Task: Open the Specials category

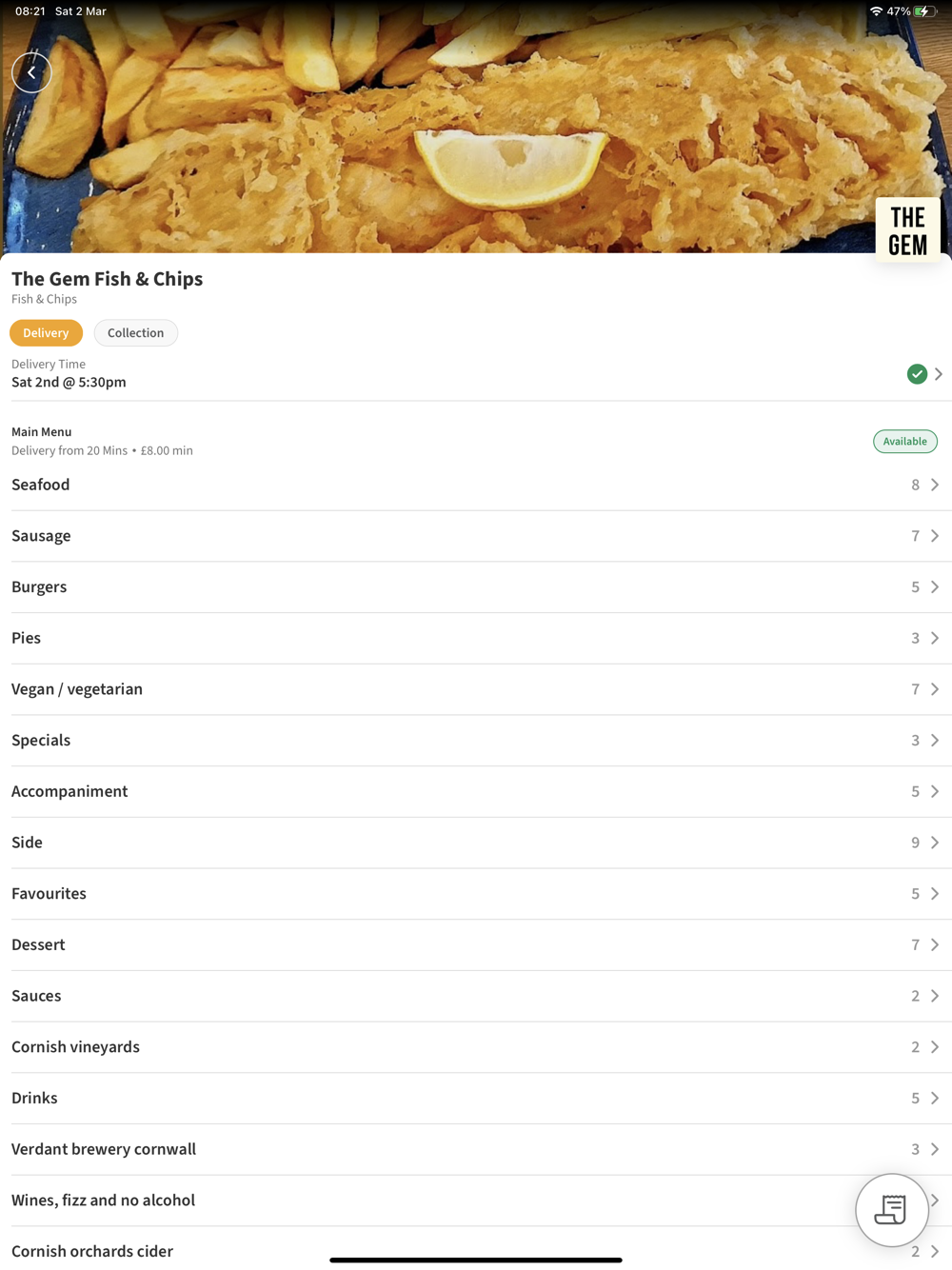Action: (x=476, y=741)
